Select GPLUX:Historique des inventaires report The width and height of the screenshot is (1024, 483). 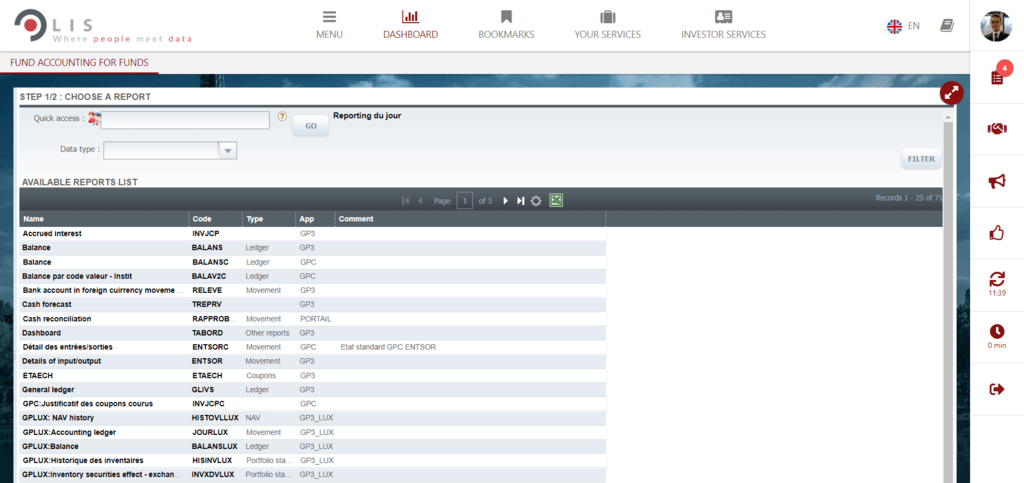[313, 461]
